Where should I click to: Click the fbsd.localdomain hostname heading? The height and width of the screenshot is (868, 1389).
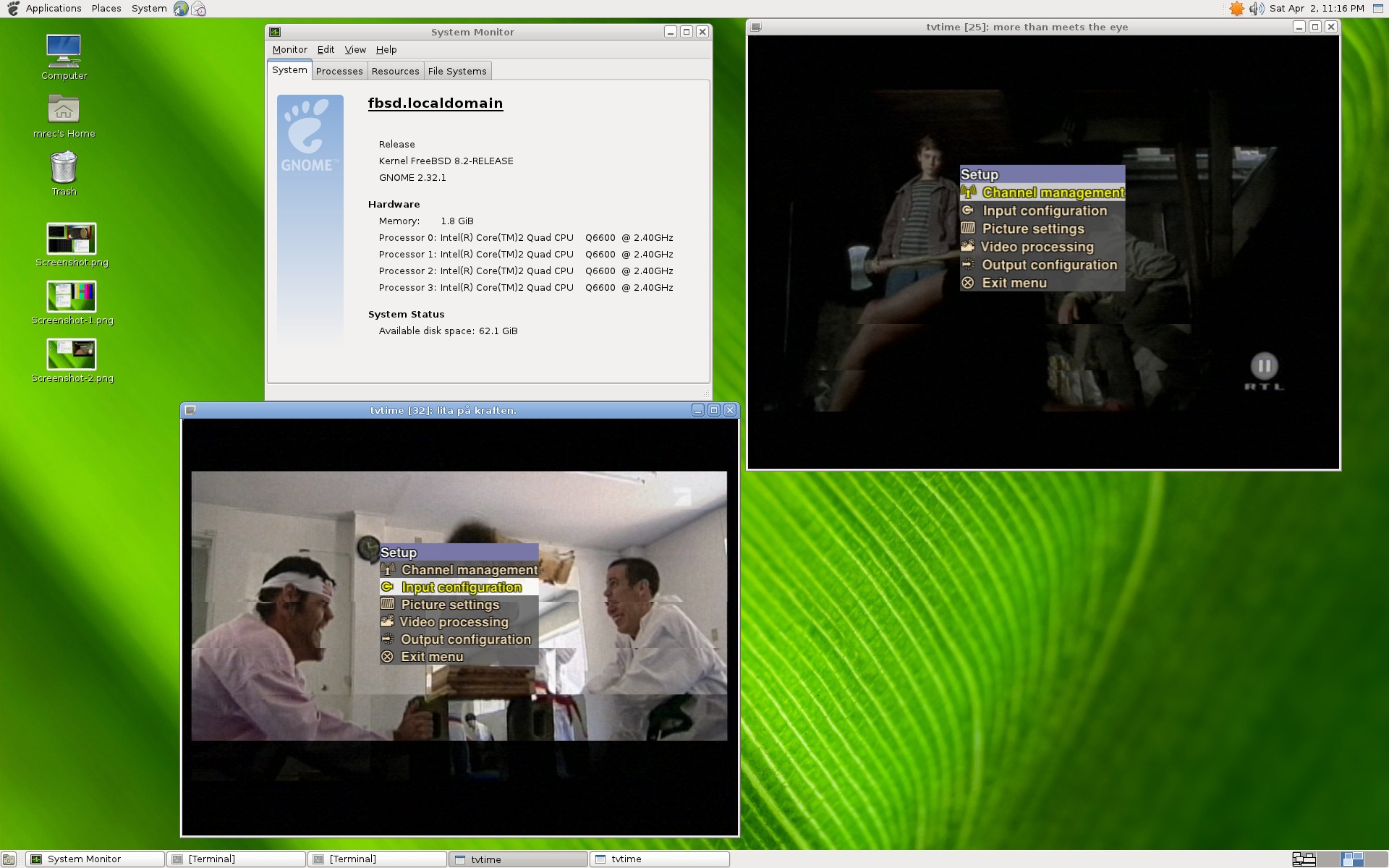coord(436,103)
